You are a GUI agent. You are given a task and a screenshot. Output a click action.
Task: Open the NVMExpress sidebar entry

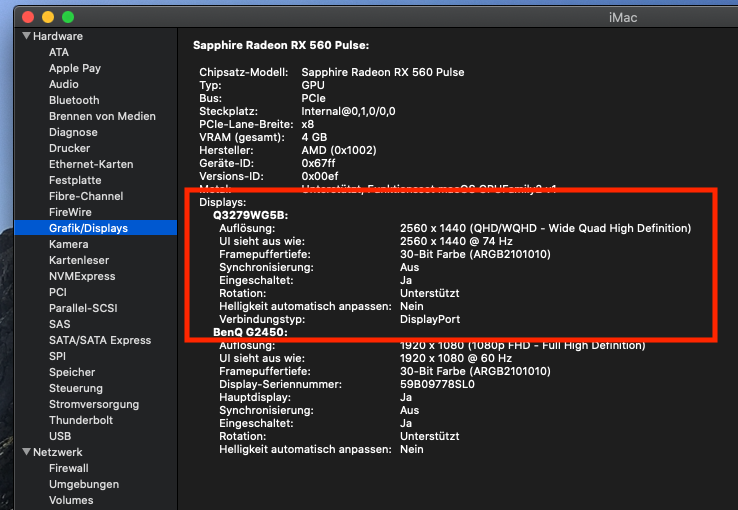(82, 276)
